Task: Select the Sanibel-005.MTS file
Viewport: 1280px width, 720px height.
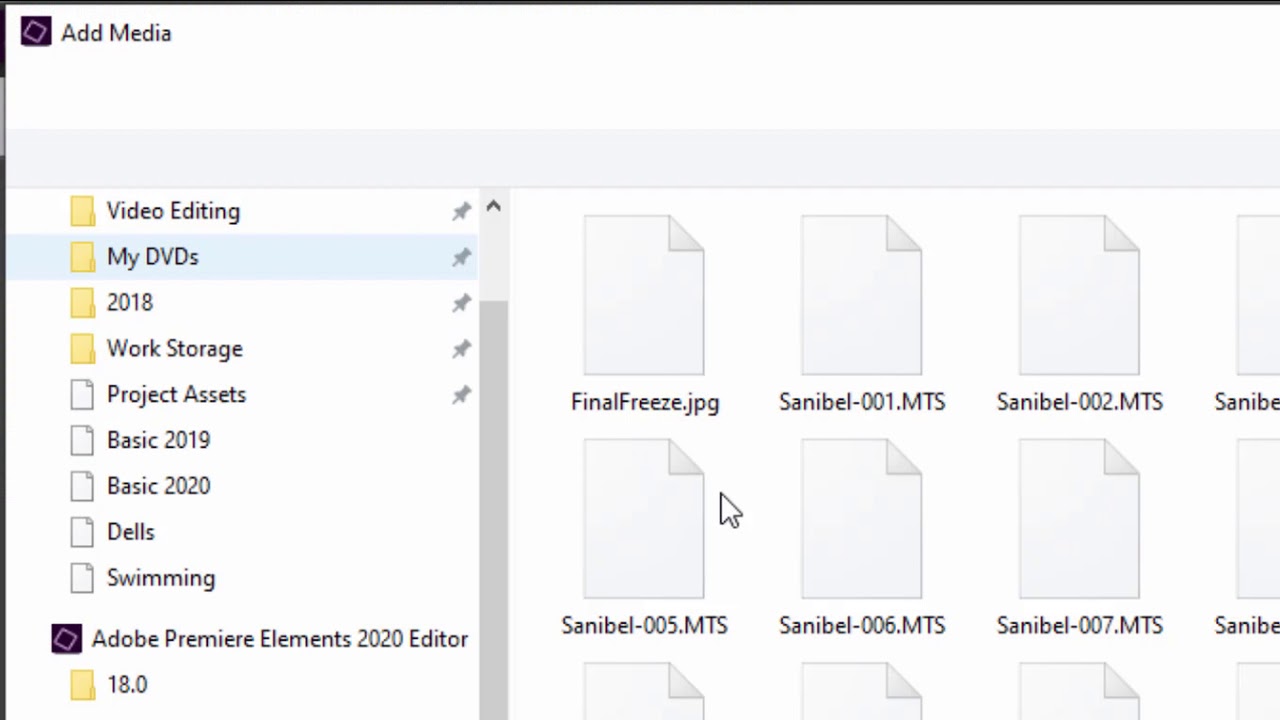Action: 644,520
